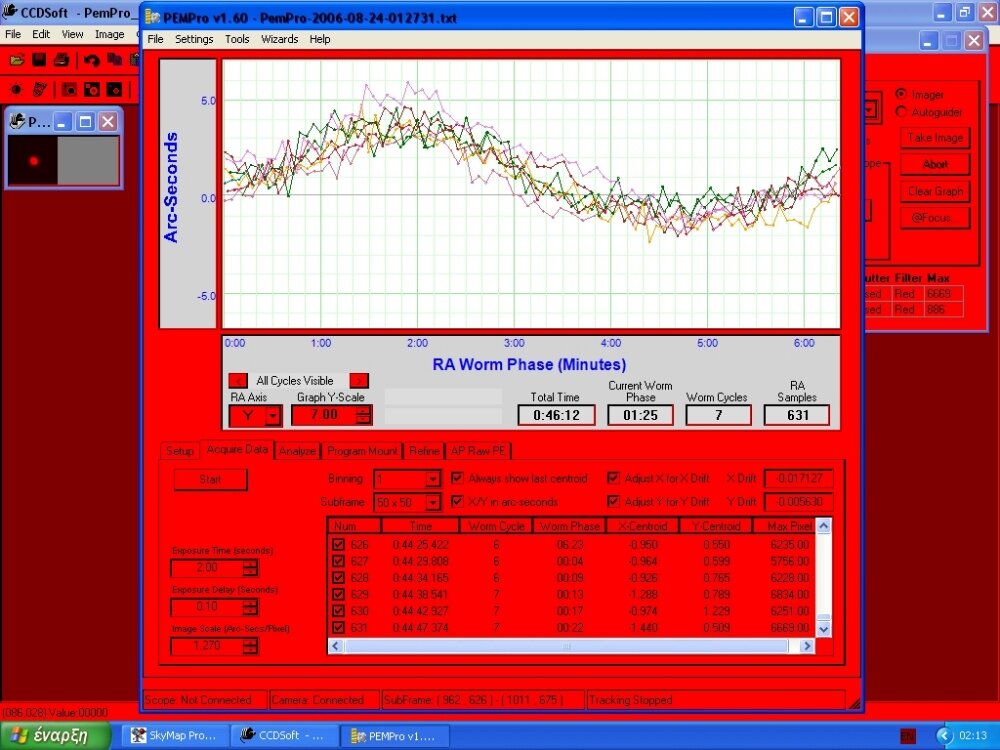This screenshot has width=1000, height=750.
Task: Disable Adjust Y for Y Drift
Action: 613,501
